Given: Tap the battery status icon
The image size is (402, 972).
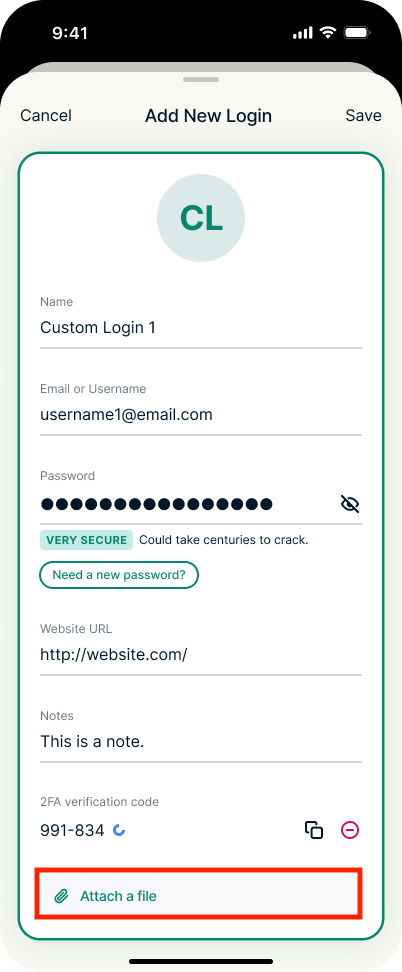Looking at the screenshot, I should (x=357, y=33).
